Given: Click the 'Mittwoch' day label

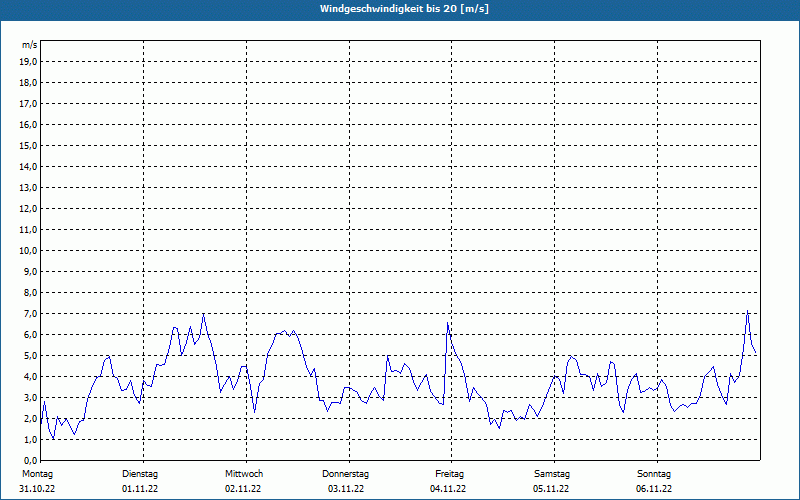Looking at the screenshot, I should click(x=244, y=474).
